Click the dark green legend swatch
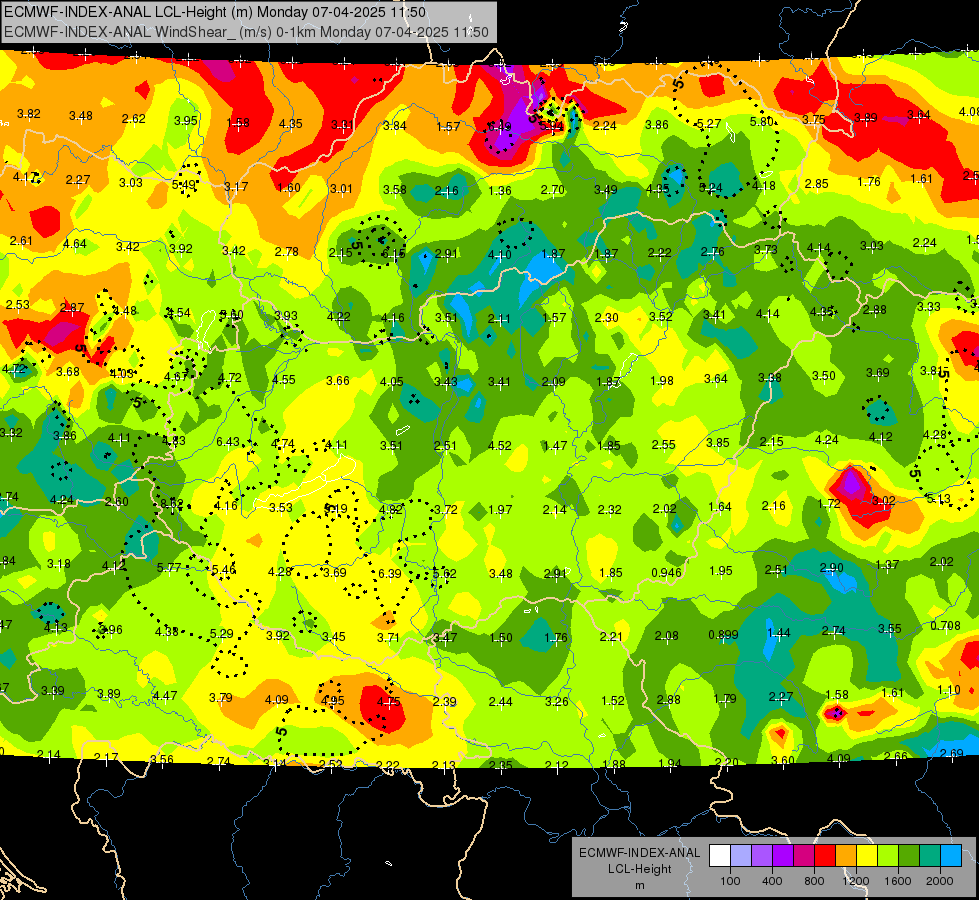This screenshot has height=900, width=979. 908,856
